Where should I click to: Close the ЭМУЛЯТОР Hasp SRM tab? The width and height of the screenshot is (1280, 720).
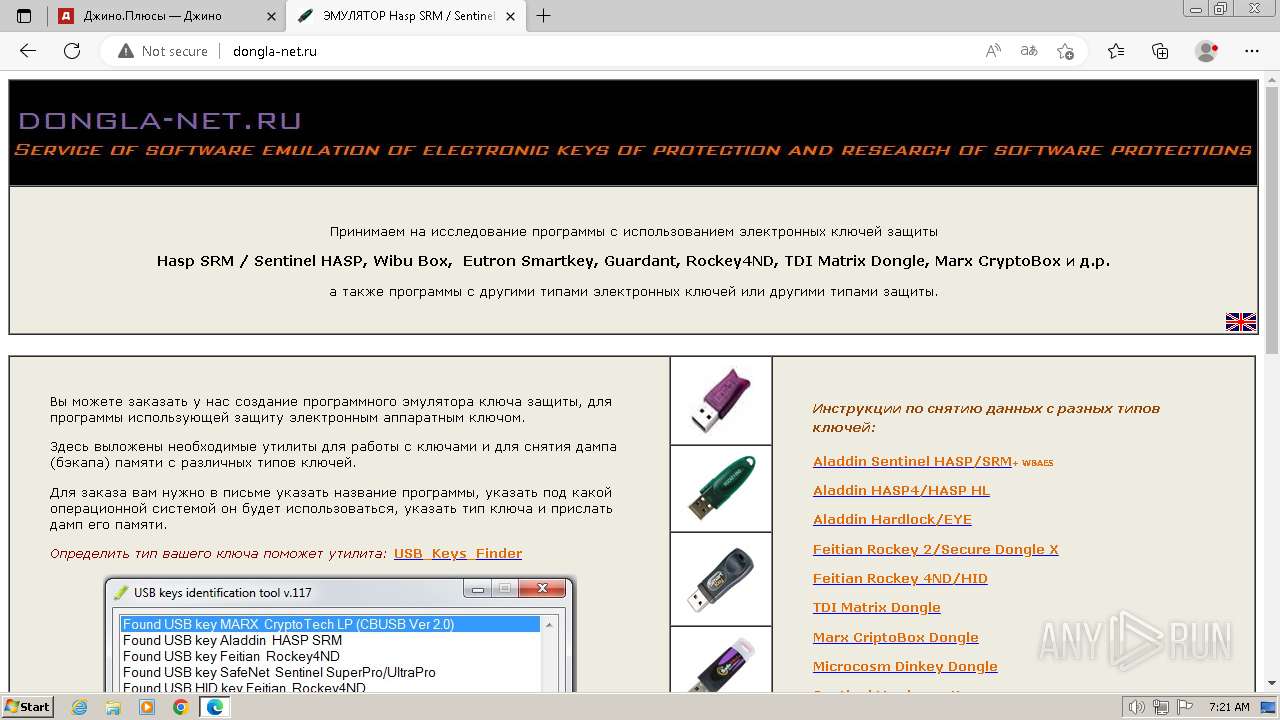(510, 16)
